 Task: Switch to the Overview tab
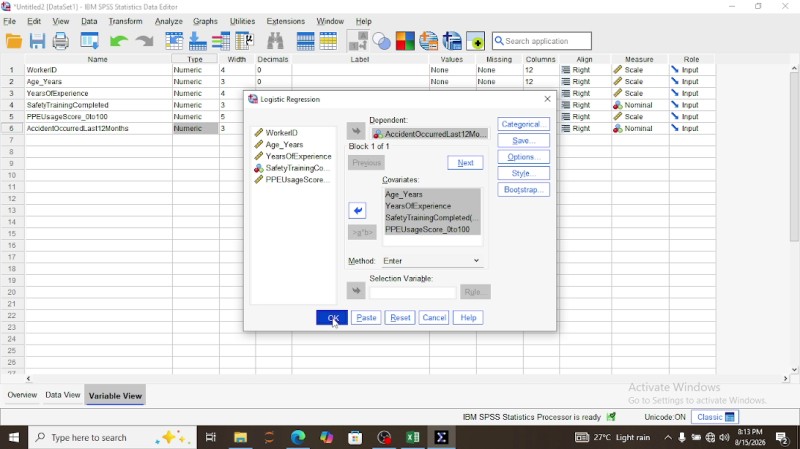point(22,395)
